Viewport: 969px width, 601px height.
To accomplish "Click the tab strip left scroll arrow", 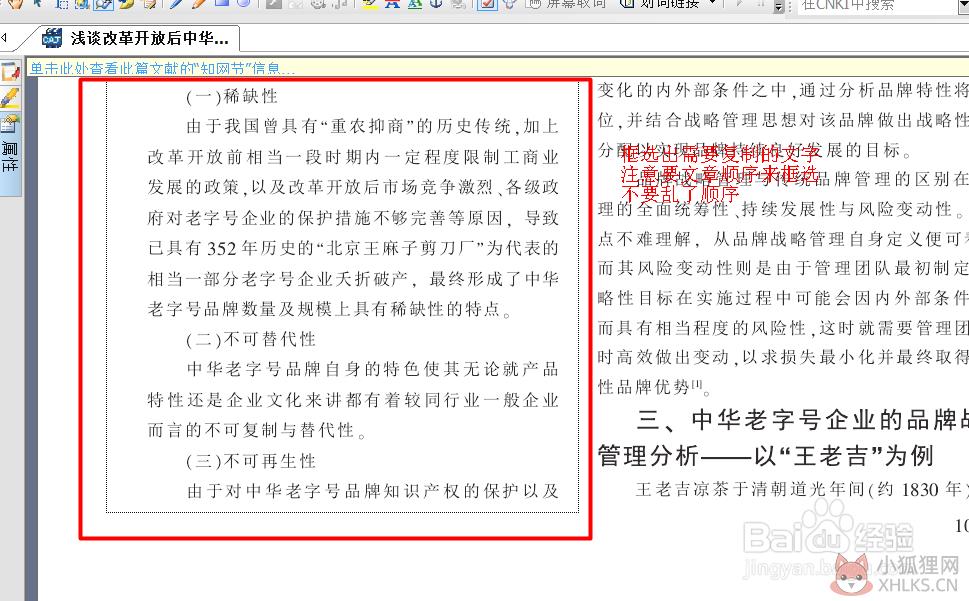I will point(4,38).
